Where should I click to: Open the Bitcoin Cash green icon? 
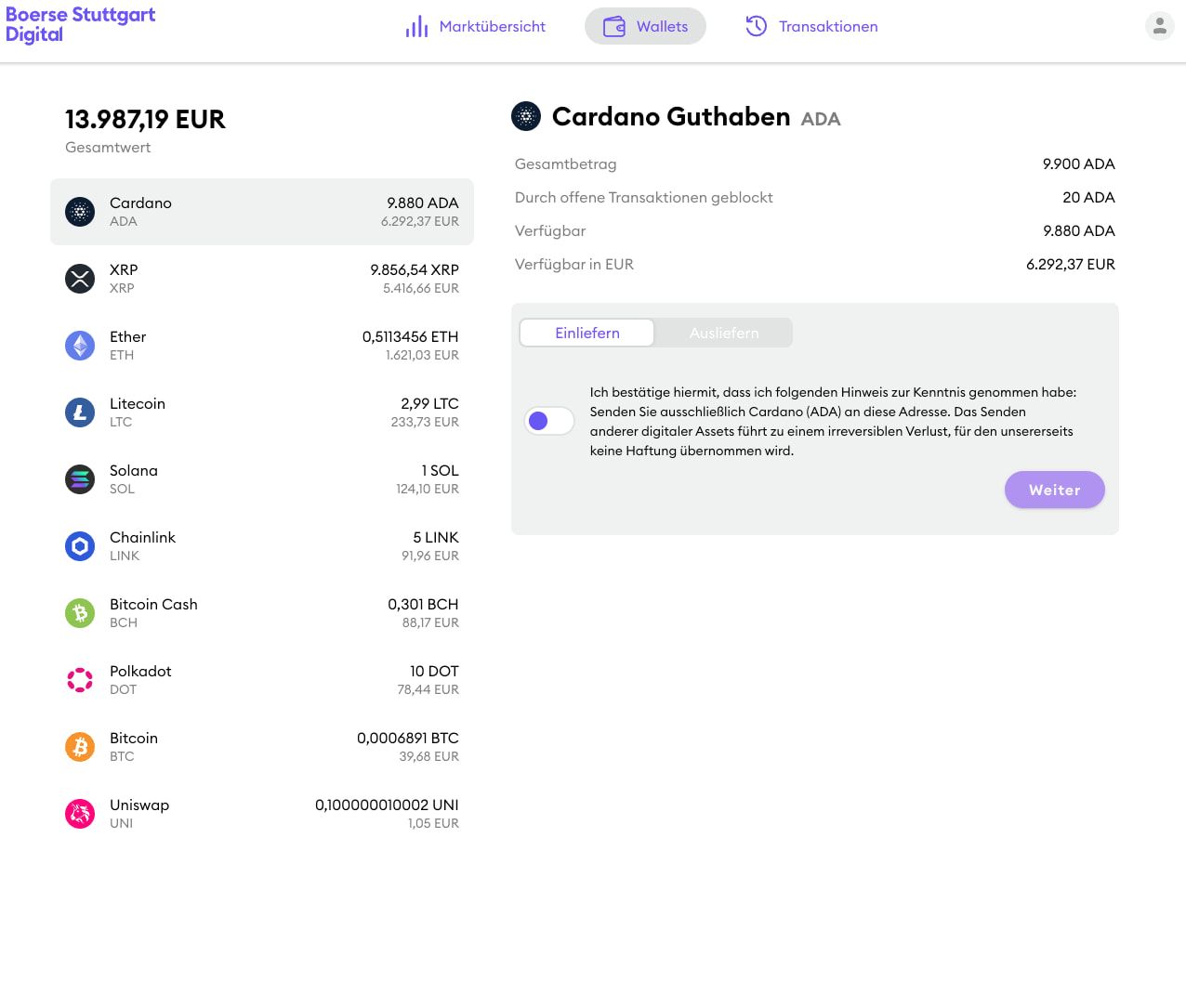tap(80, 613)
